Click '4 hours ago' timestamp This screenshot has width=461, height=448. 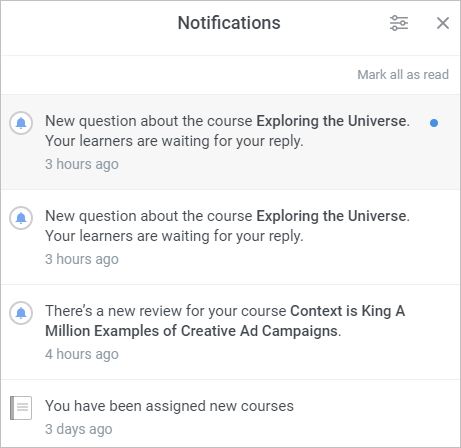(x=82, y=354)
